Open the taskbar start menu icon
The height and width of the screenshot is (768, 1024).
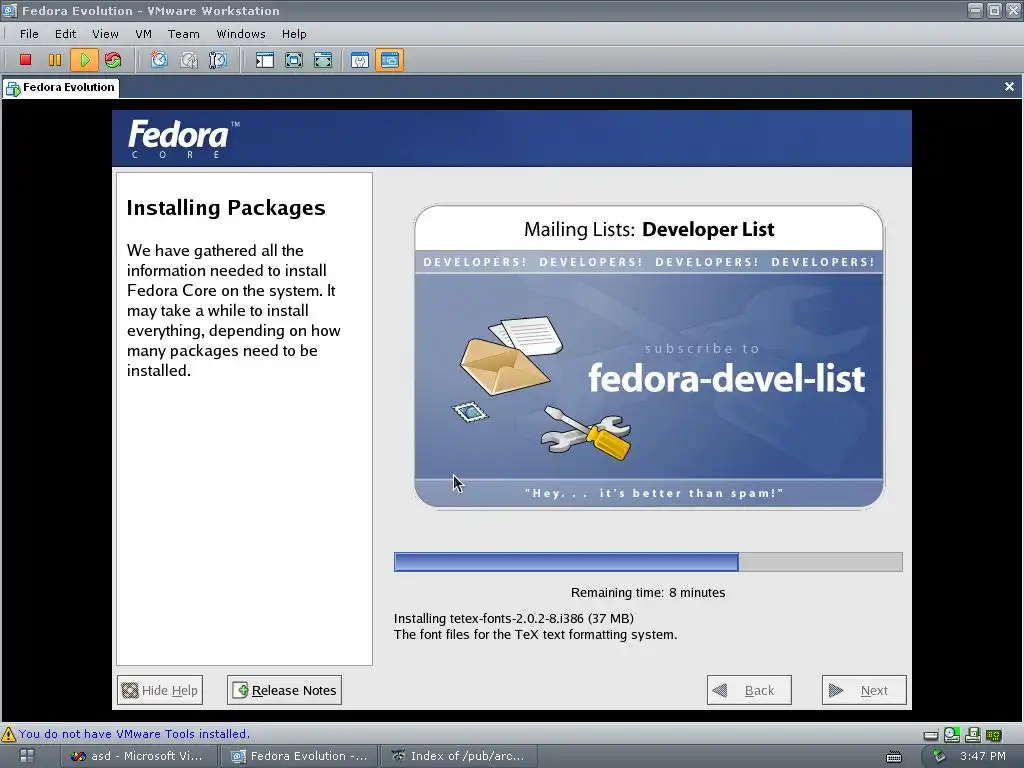click(27, 756)
